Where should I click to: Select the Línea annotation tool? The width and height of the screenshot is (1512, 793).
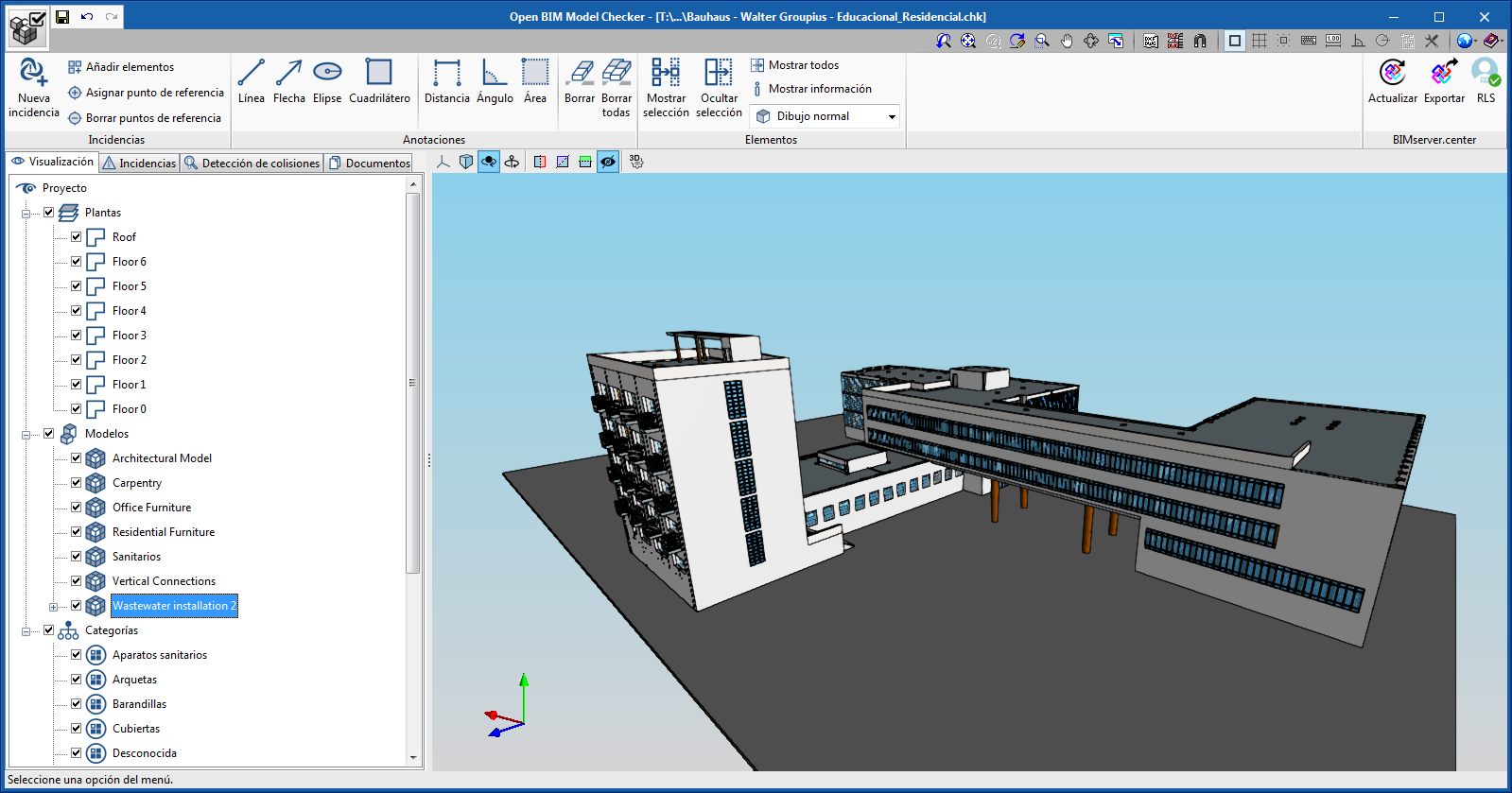click(x=252, y=73)
